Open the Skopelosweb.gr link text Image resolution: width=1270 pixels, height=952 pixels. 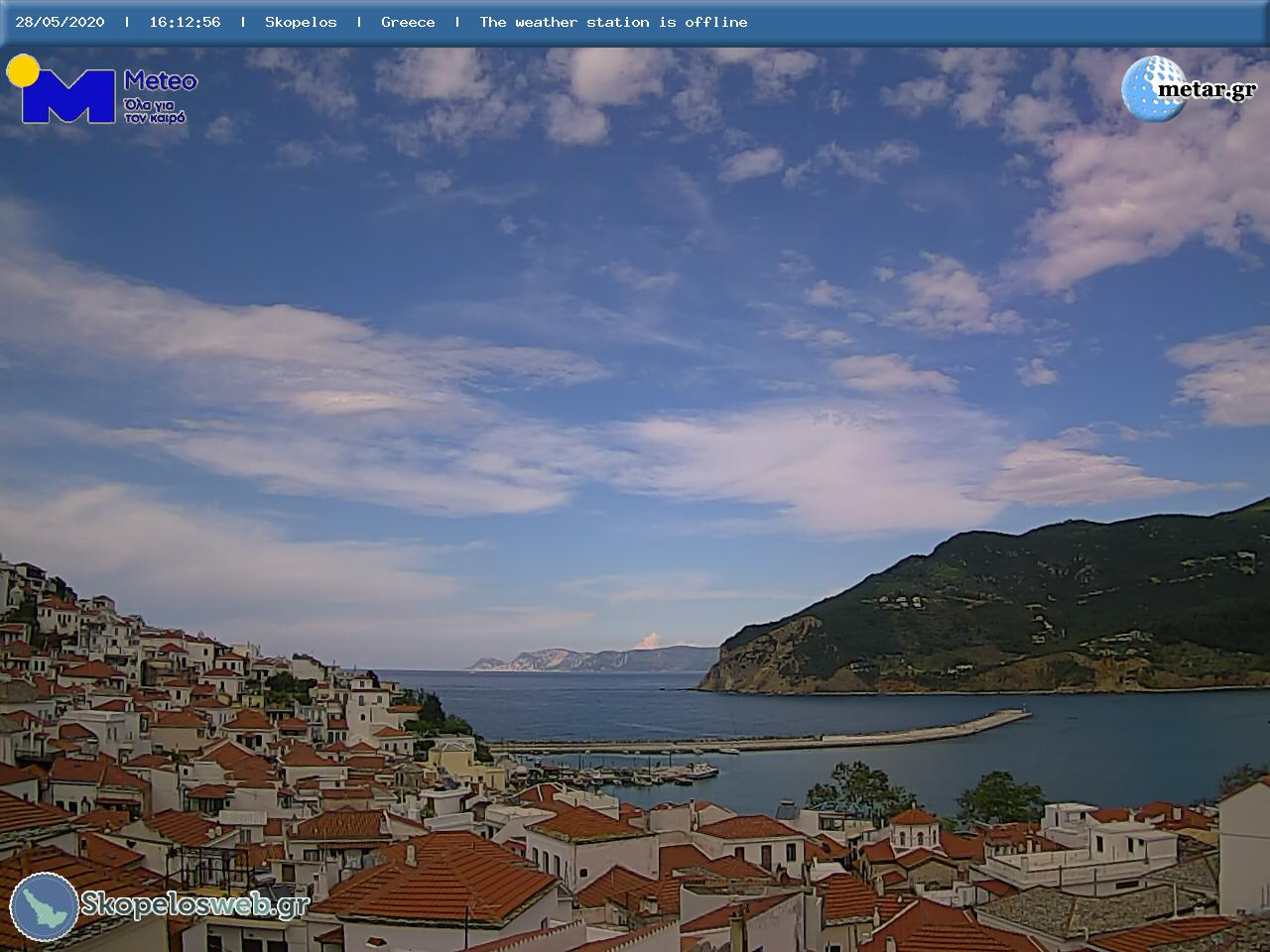tap(195, 904)
